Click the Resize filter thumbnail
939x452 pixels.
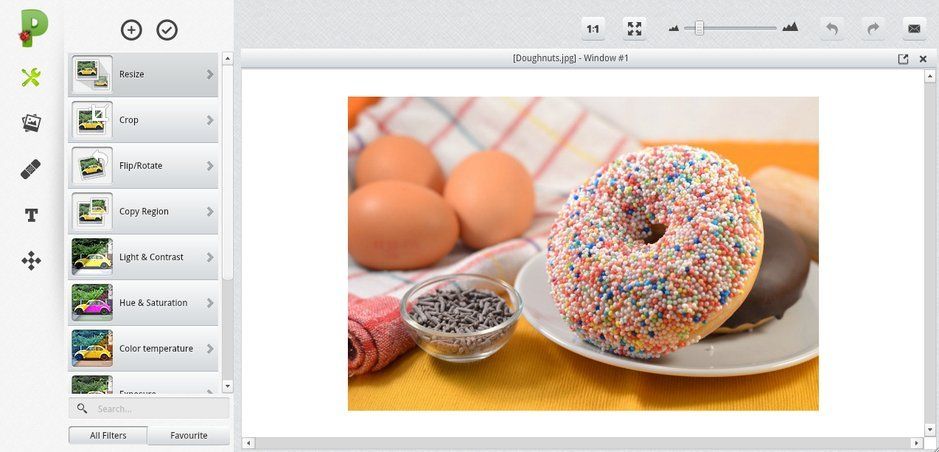92,75
